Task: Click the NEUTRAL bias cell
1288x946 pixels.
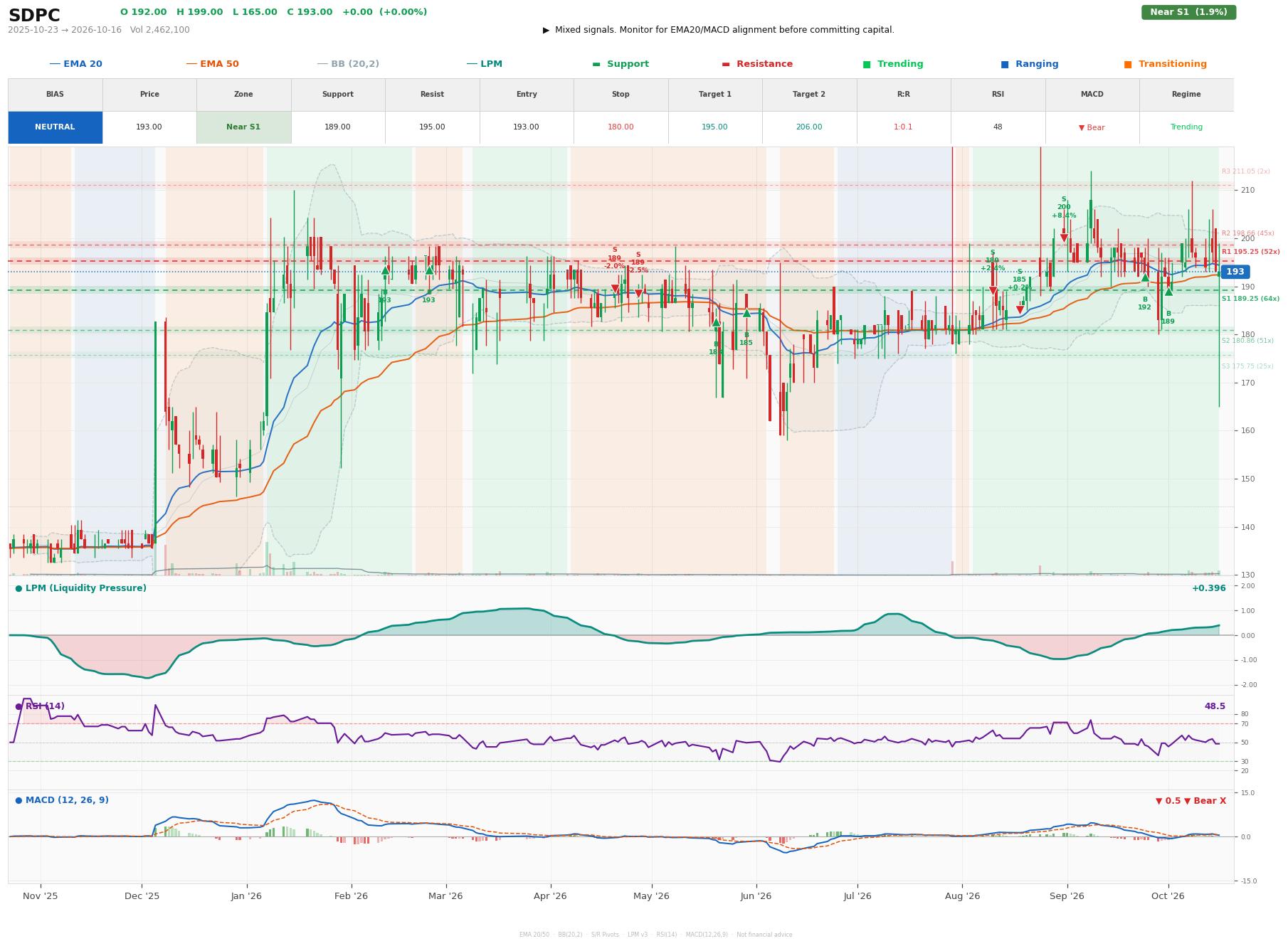Action: pos(55,127)
